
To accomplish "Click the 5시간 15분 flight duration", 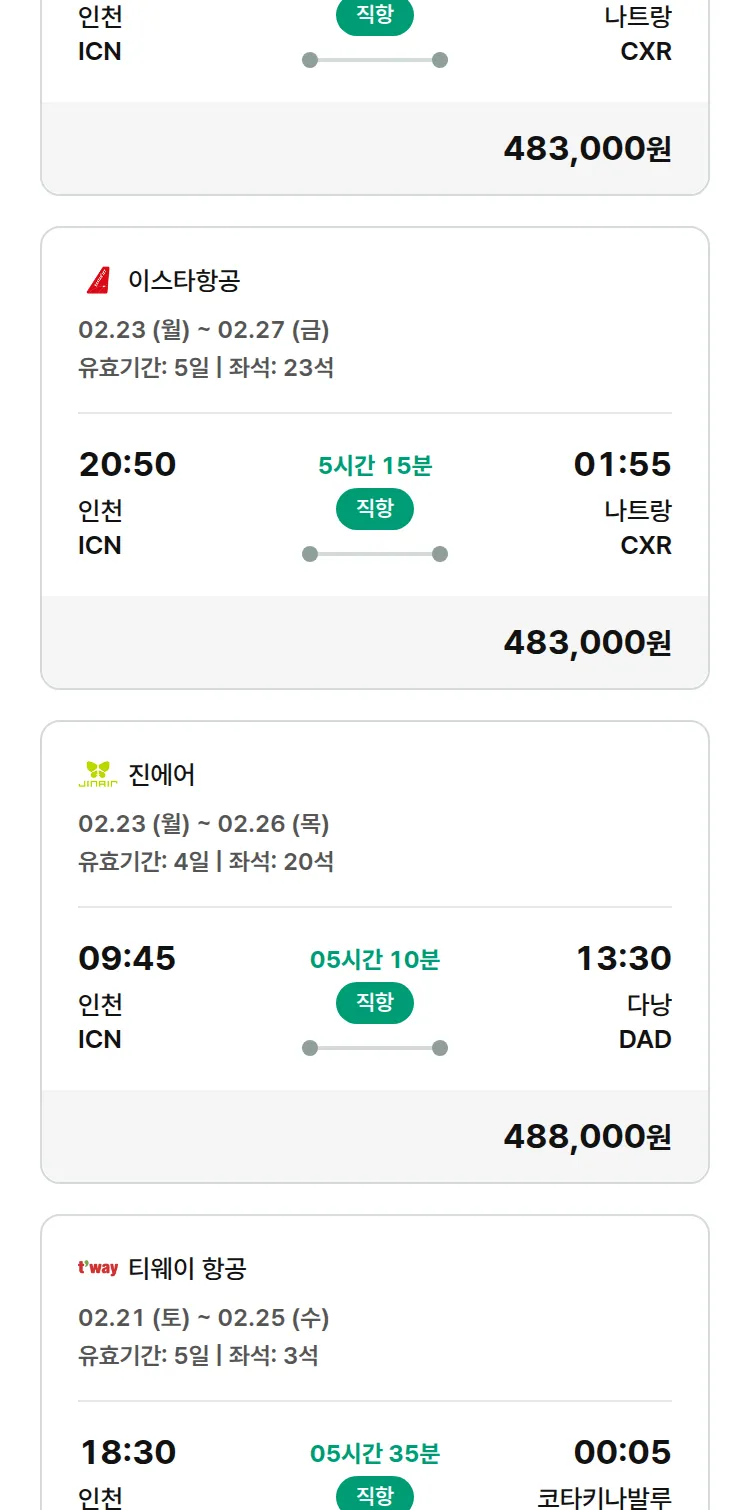I will point(375,465).
